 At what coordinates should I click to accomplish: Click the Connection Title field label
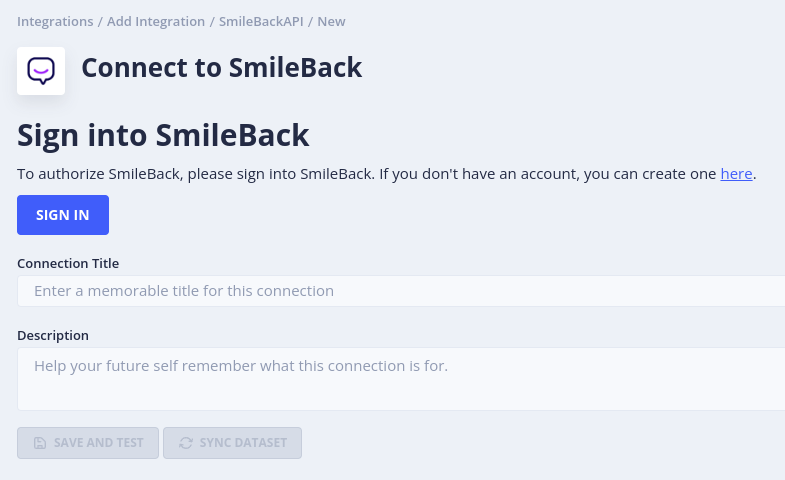(68, 263)
